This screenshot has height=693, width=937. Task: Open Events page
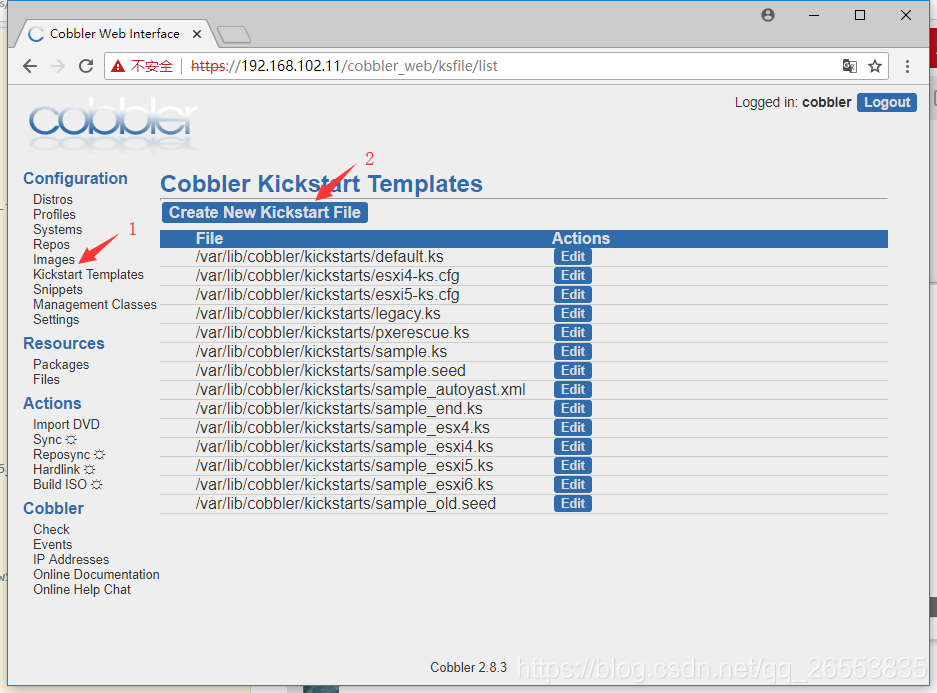coord(53,544)
